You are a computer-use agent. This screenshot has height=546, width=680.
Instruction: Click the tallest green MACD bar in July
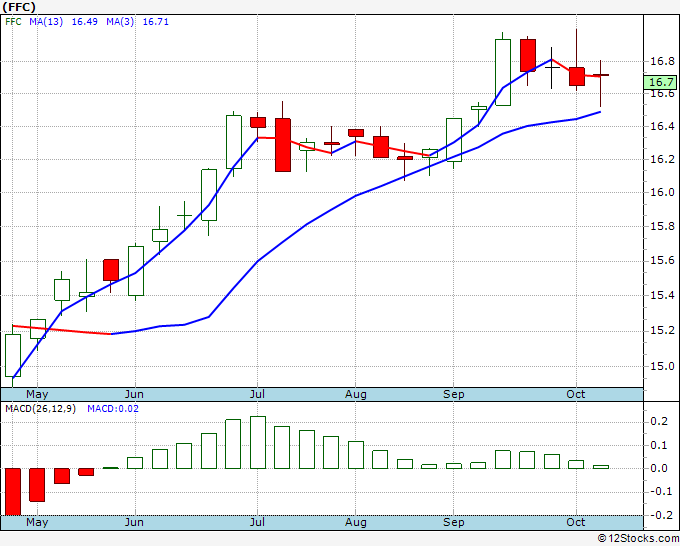pos(258,442)
